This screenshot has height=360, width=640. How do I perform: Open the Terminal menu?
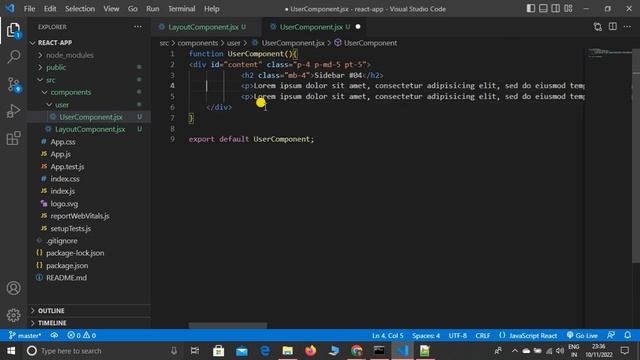(x=182, y=9)
